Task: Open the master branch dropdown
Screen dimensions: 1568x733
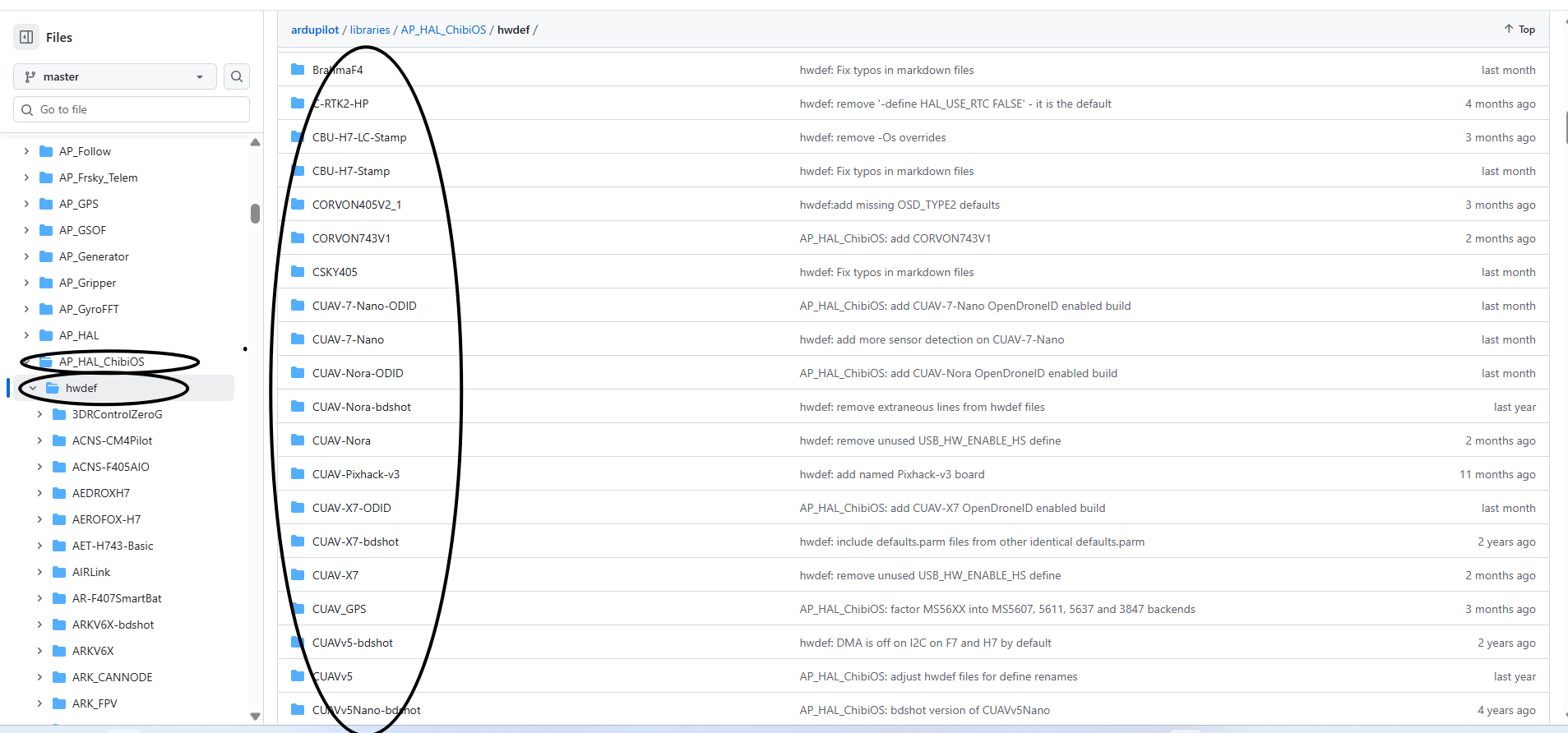Action: pyautogui.click(x=114, y=76)
